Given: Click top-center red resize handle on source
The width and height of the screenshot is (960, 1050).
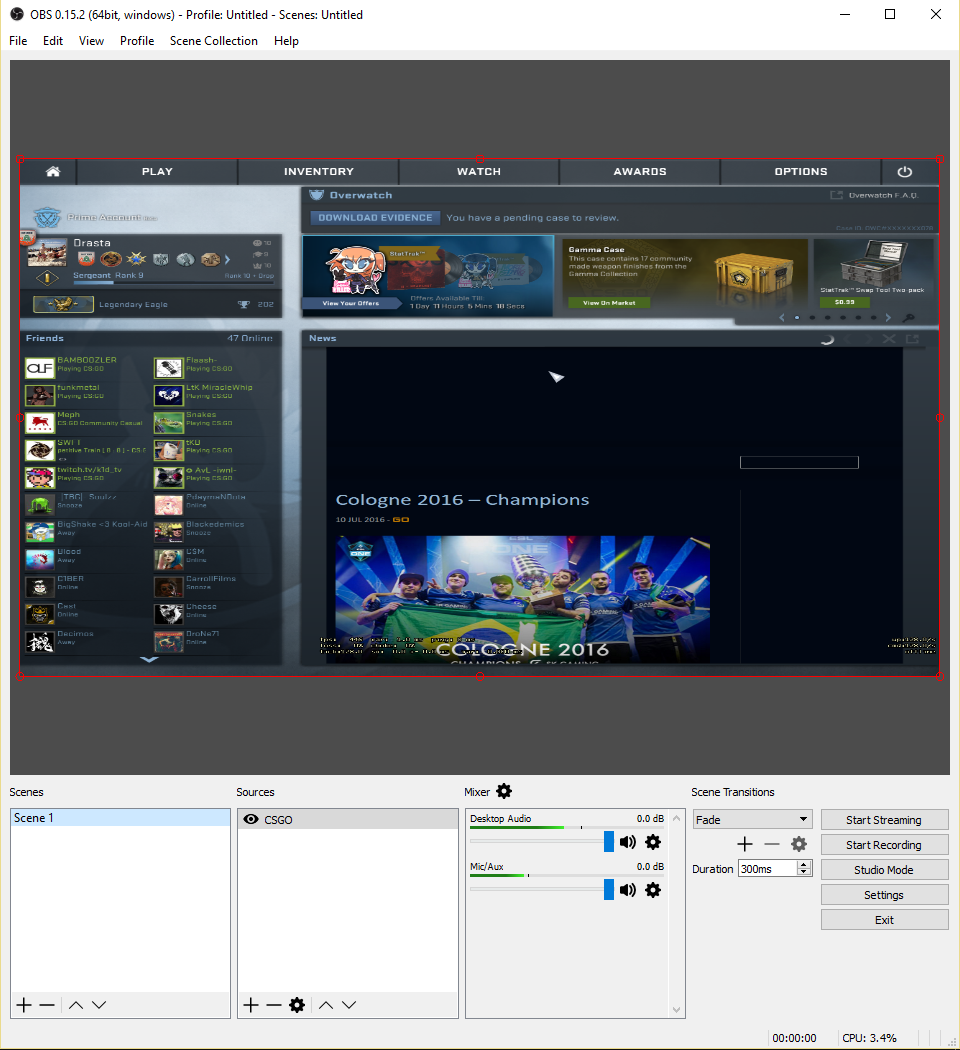Looking at the screenshot, I should pos(480,159).
